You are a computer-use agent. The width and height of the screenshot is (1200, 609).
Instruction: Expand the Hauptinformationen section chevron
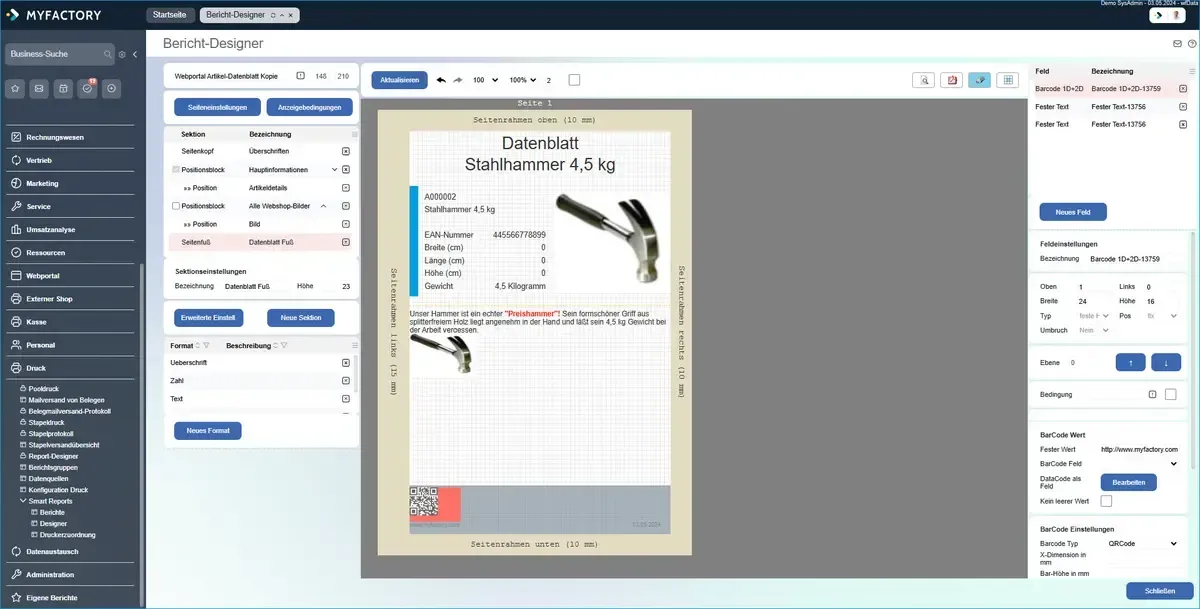pyautogui.click(x=335, y=170)
